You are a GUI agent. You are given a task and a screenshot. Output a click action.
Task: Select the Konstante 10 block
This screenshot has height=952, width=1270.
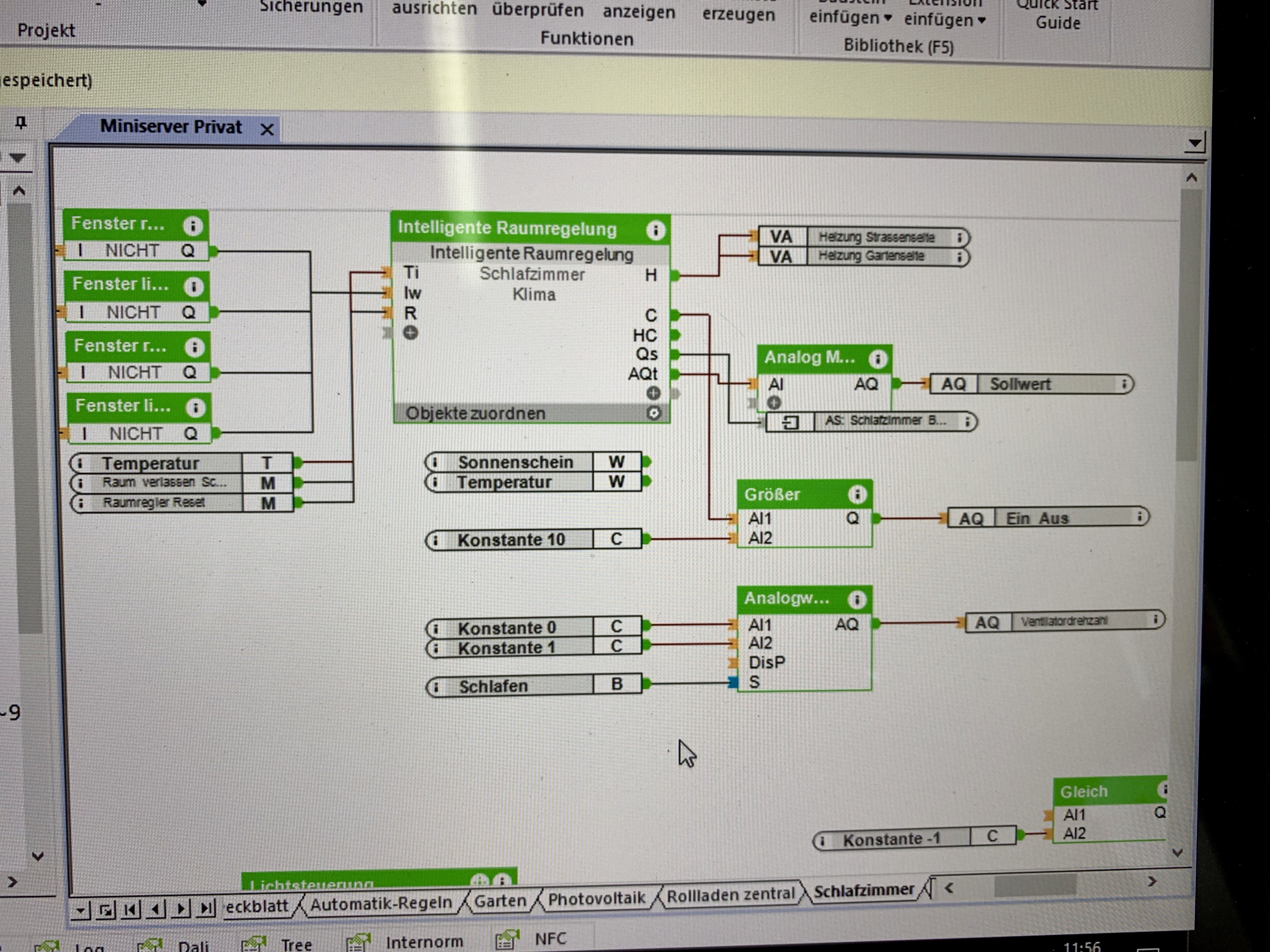click(511, 540)
